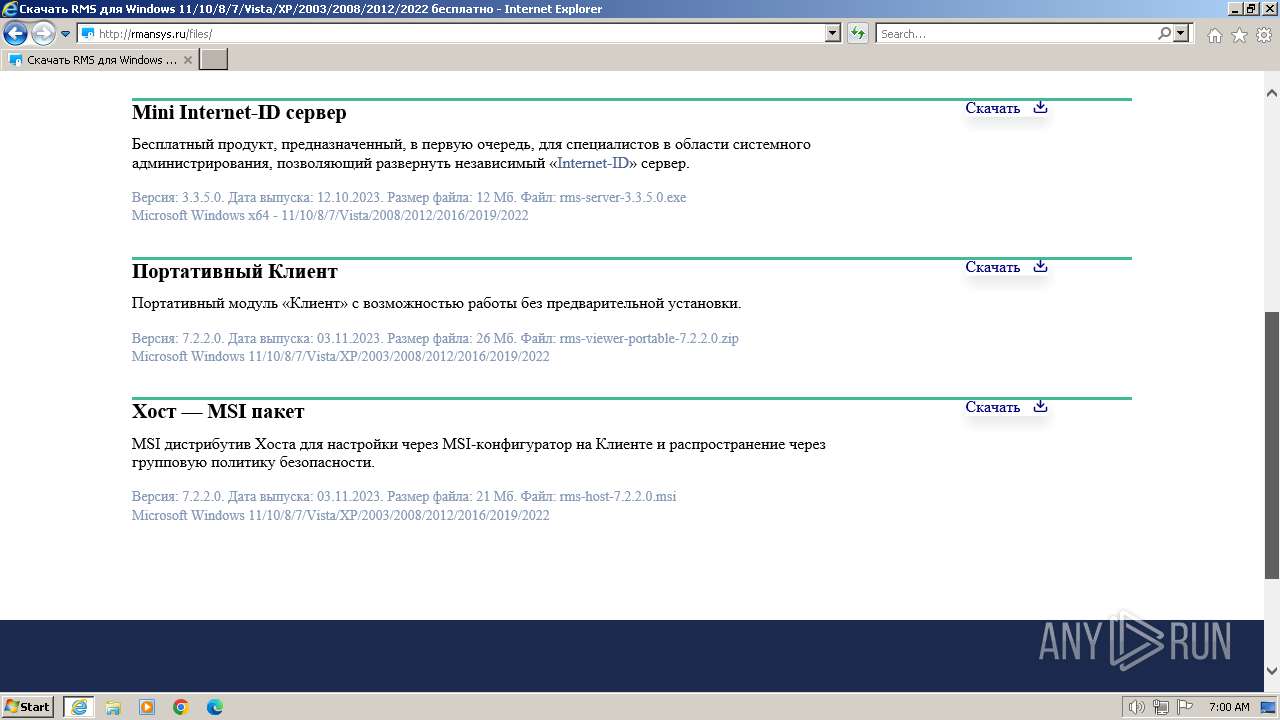Click the Microsoft Windows x64 compatibility line
Screen dimensions: 1280x720
pyautogui.click(x=330, y=215)
